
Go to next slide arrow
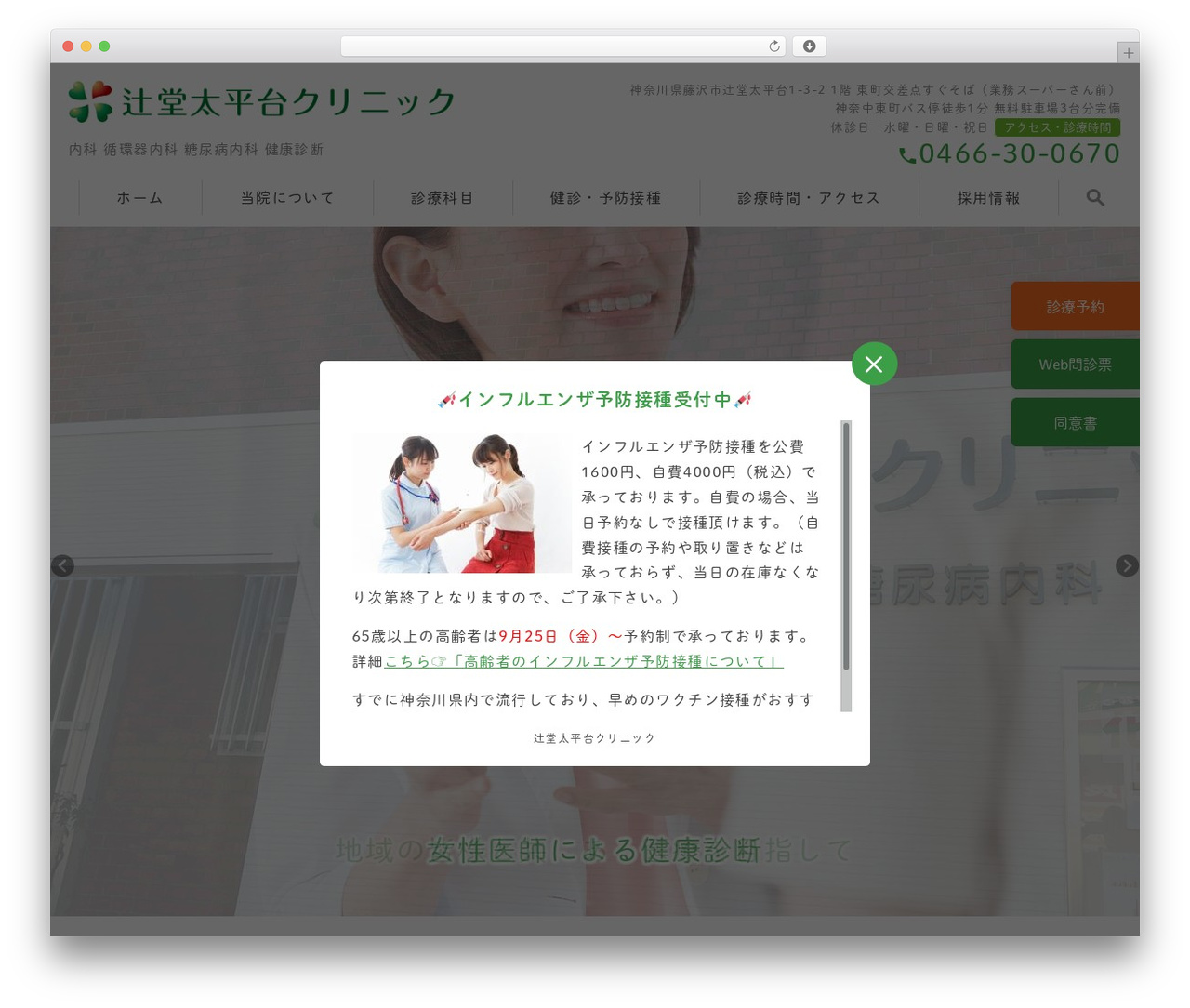(x=1127, y=565)
